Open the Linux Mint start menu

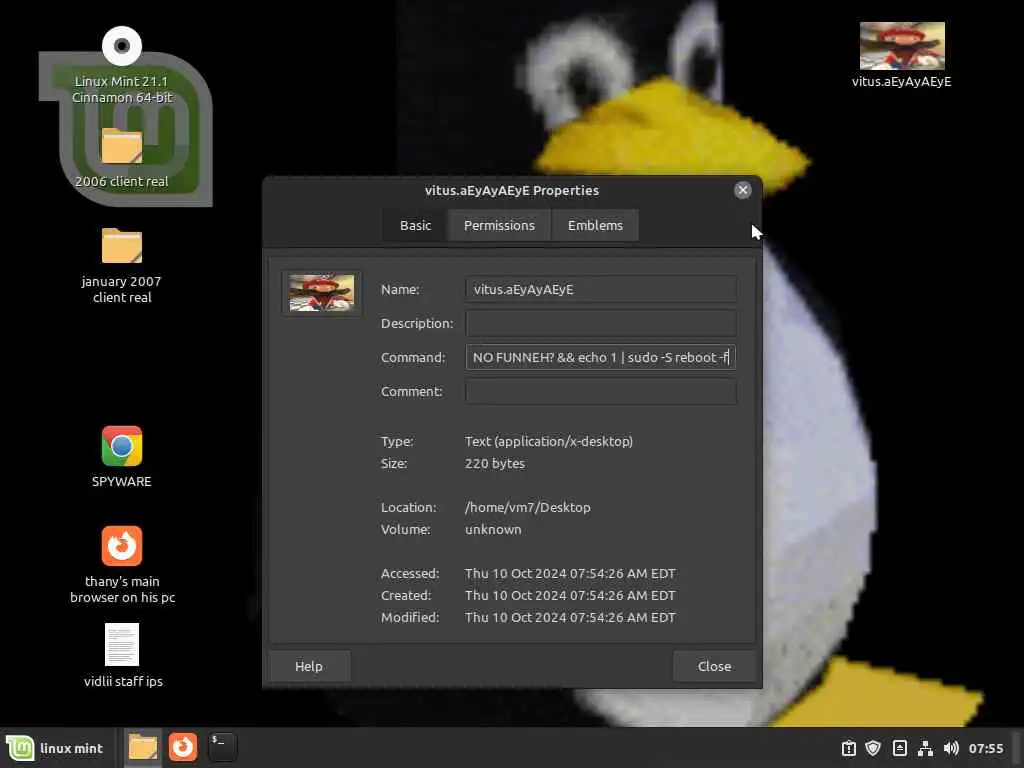[54, 748]
